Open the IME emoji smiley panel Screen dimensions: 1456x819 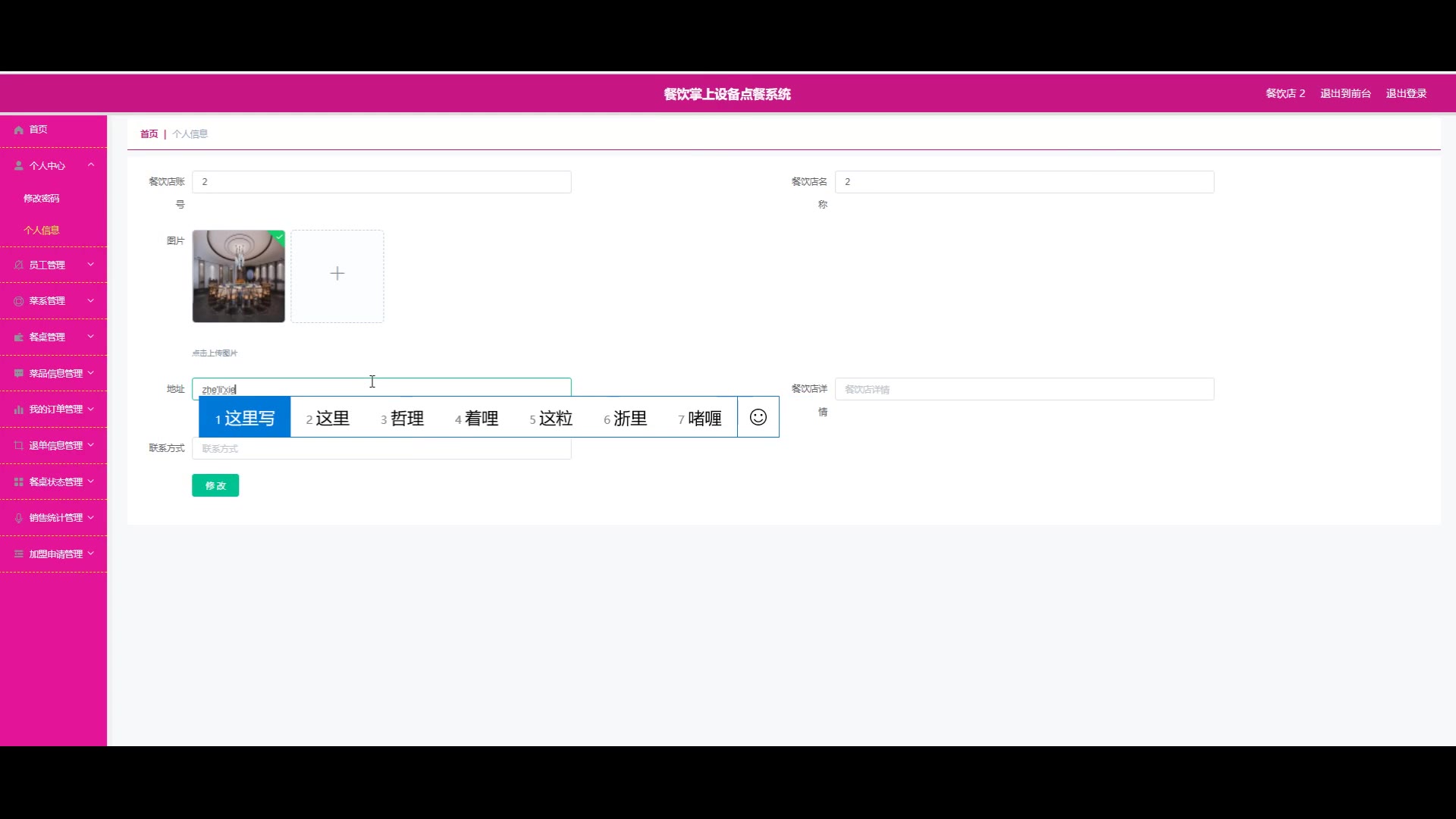point(758,417)
